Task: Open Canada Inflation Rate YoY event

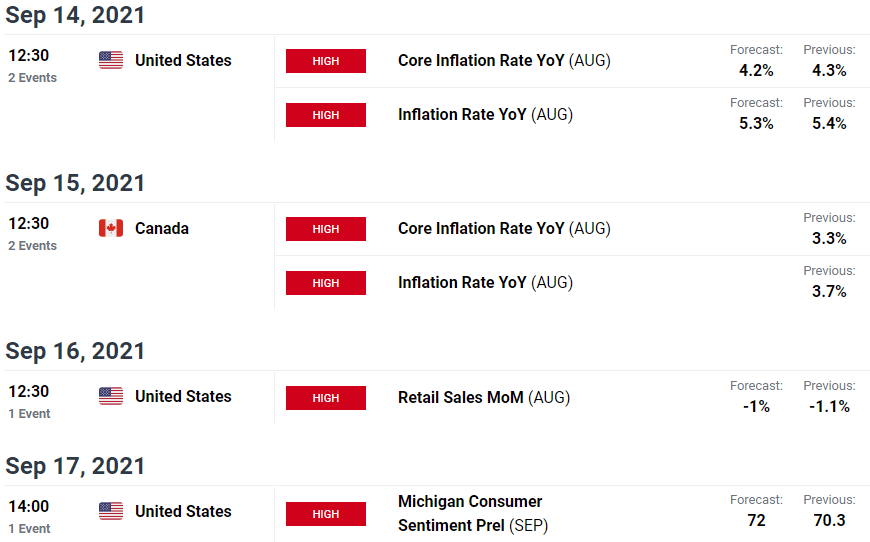Action: pos(485,282)
